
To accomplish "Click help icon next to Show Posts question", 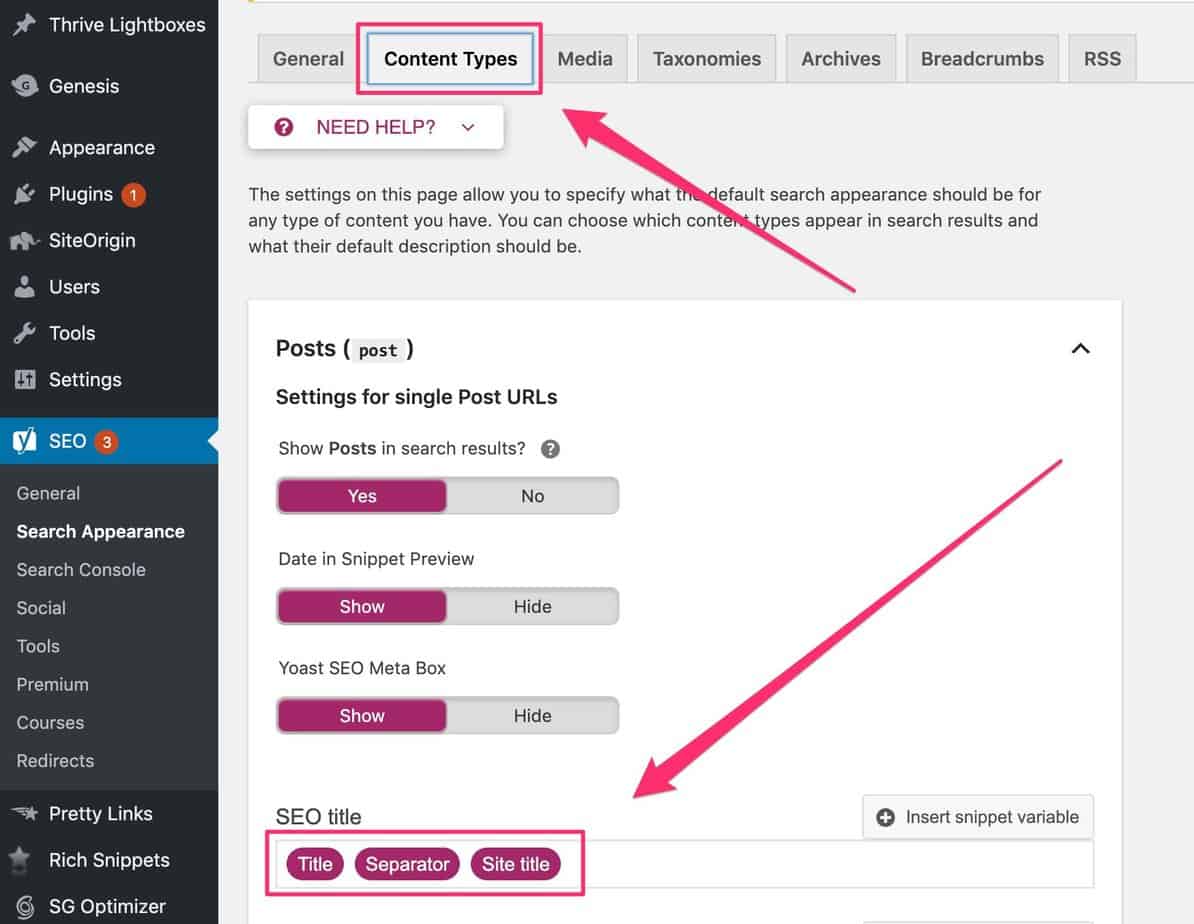I will click(x=550, y=449).
